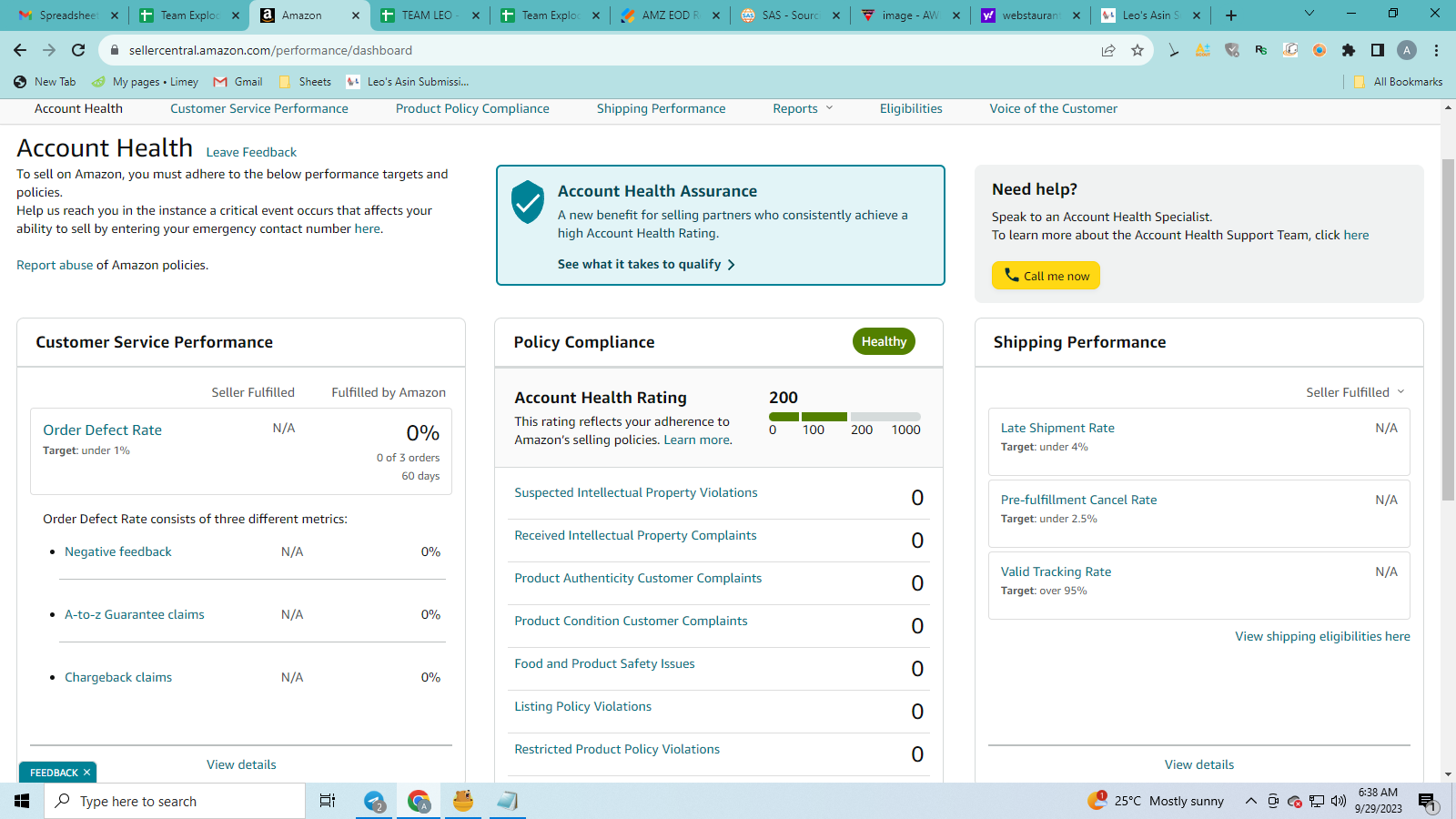
Task: Open Shipping Performance in the navigation
Action: pyautogui.click(x=662, y=108)
